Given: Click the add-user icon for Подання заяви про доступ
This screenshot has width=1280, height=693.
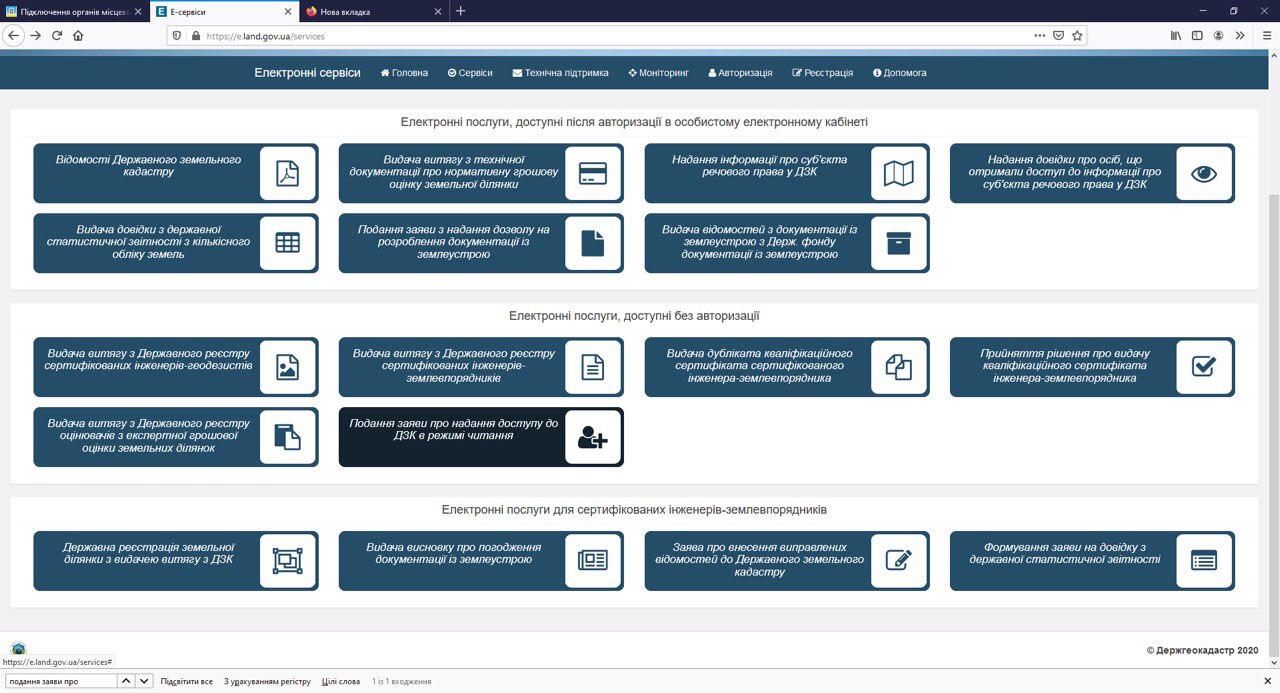Looking at the screenshot, I should [x=593, y=437].
